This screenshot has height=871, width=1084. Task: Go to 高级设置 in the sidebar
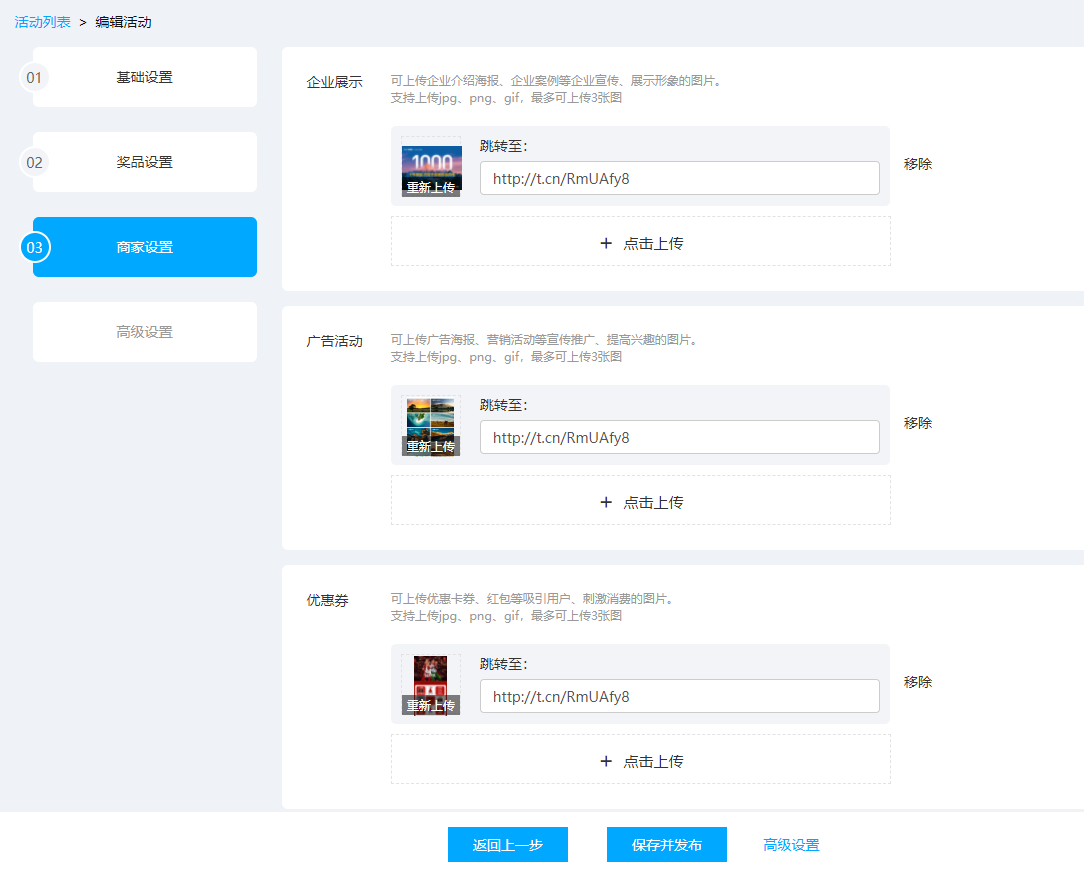click(x=144, y=332)
